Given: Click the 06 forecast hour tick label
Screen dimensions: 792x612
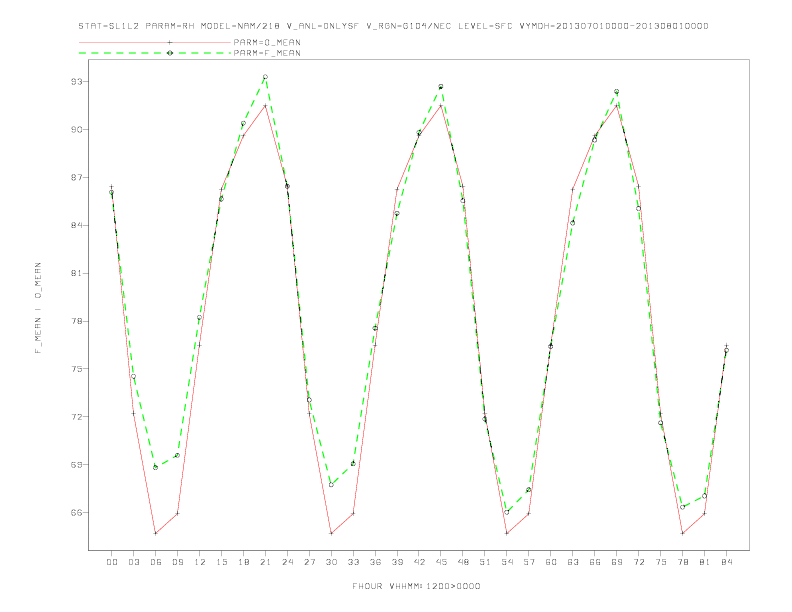Looking at the screenshot, I should click(x=156, y=562).
